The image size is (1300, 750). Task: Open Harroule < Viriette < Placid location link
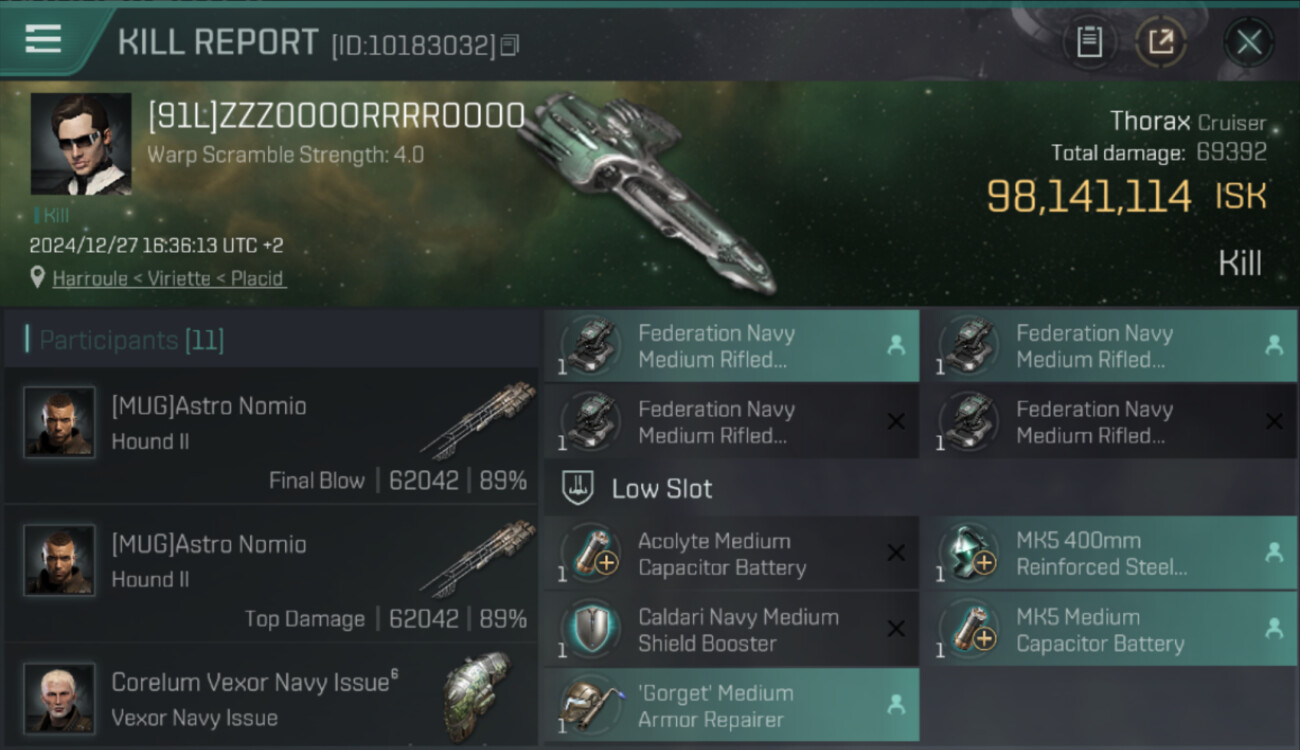[x=169, y=278]
